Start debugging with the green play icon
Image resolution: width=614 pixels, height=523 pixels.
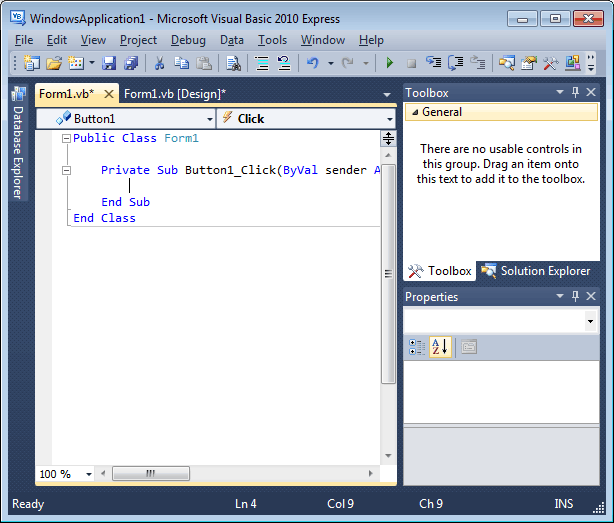tap(390, 63)
